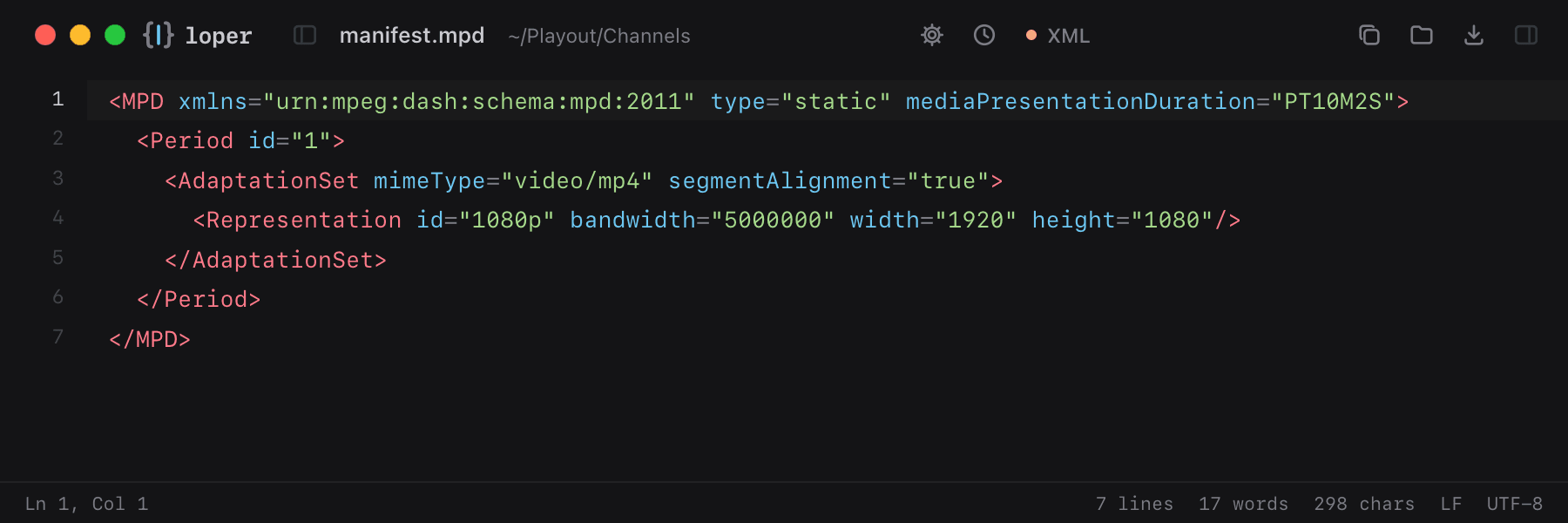
Task: Click the "5000000" bandwidth value
Action: click(773, 221)
